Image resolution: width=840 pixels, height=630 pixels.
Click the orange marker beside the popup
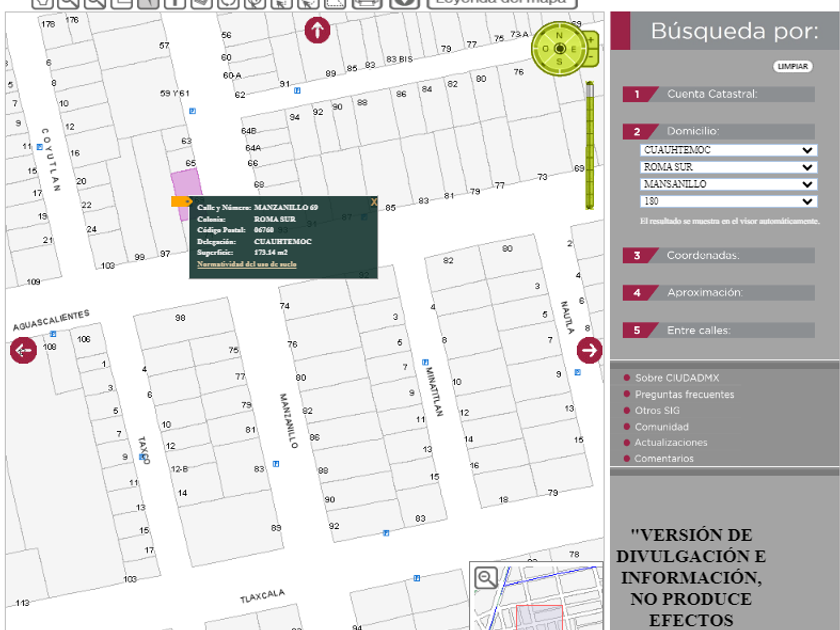pyautogui.click(x=181, y=201)
